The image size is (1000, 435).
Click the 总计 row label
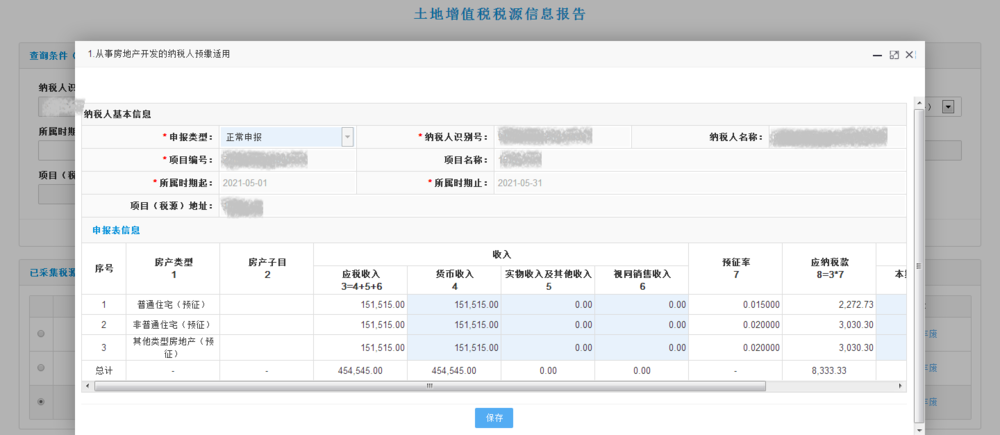(103, 371)
